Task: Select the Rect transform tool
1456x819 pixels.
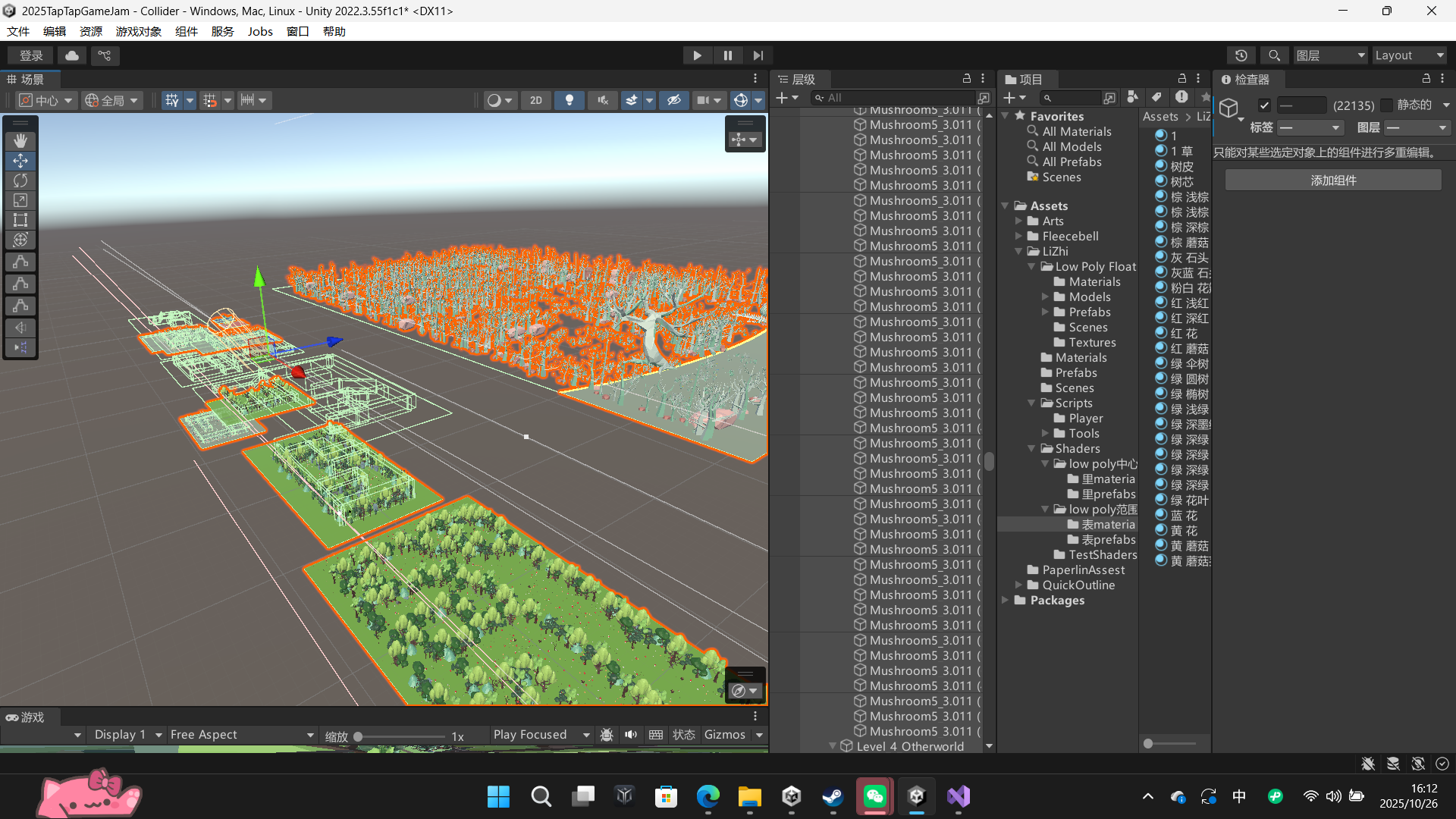Action: pos(20,221)
